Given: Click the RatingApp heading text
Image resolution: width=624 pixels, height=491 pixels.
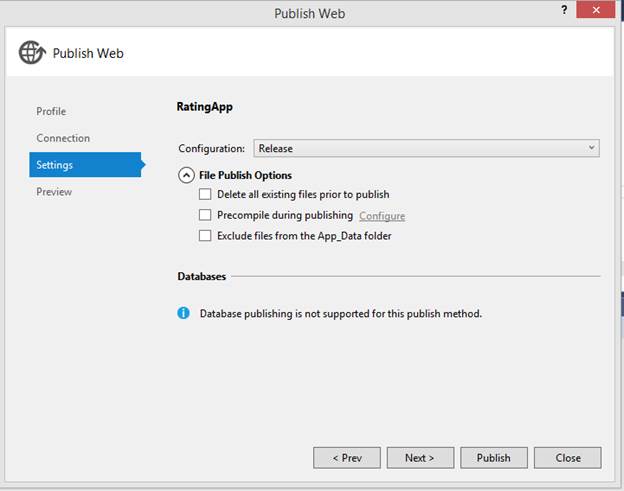Looking at the screenshot, I should coord(204,106).
